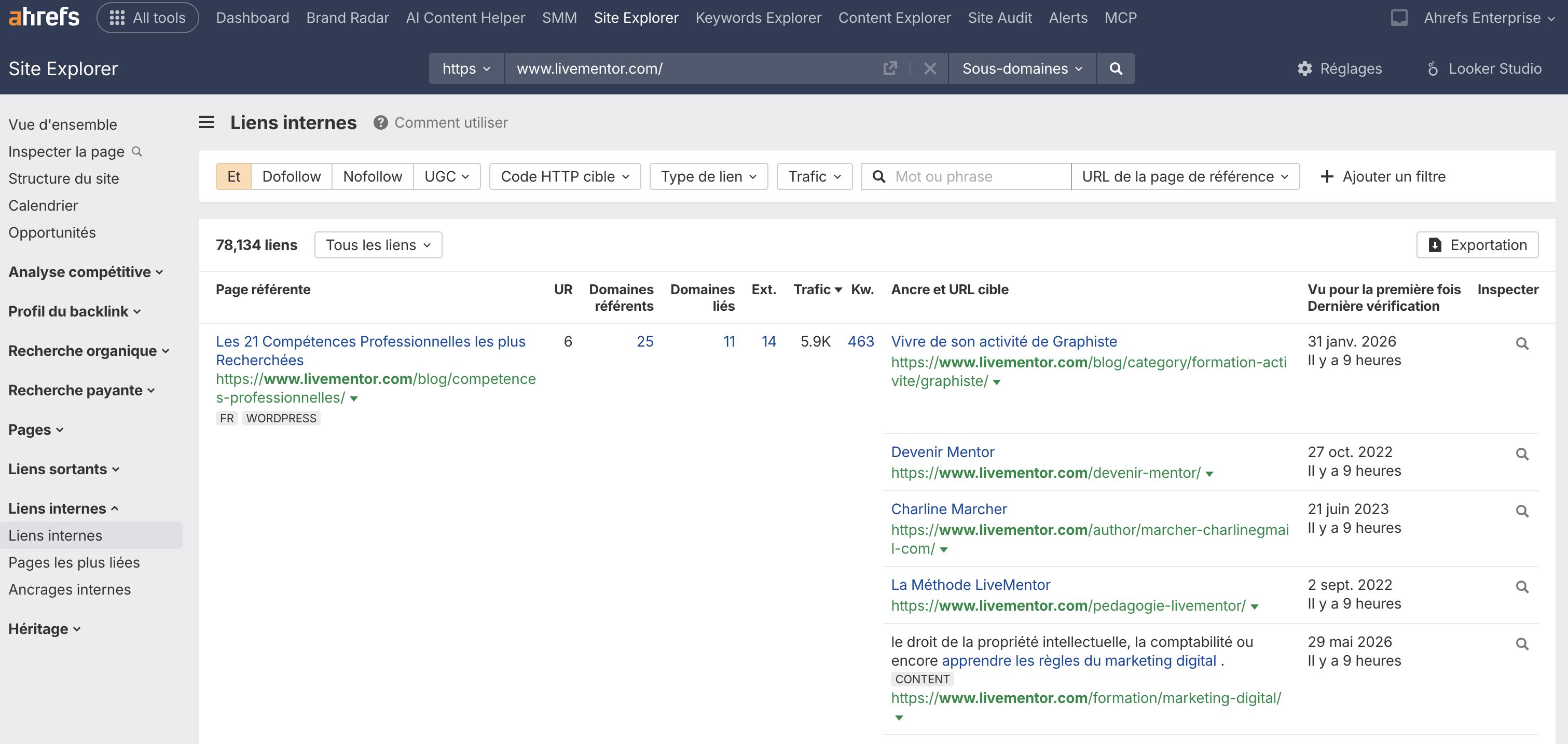Screen dimensions: 1568x744
Task: Select the Dofollow filter
Action: 291,176
